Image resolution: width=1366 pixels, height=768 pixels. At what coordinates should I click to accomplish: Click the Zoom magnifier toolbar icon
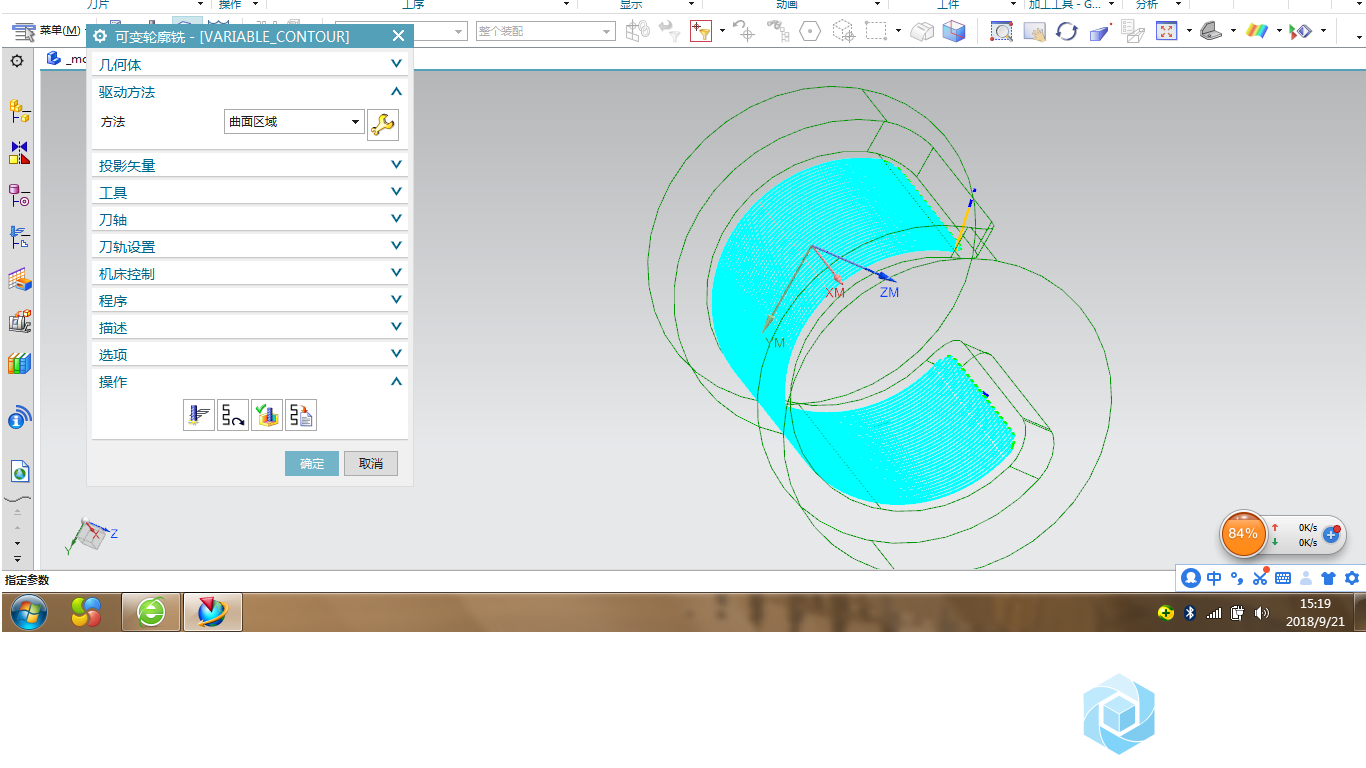click(1001, 31)
